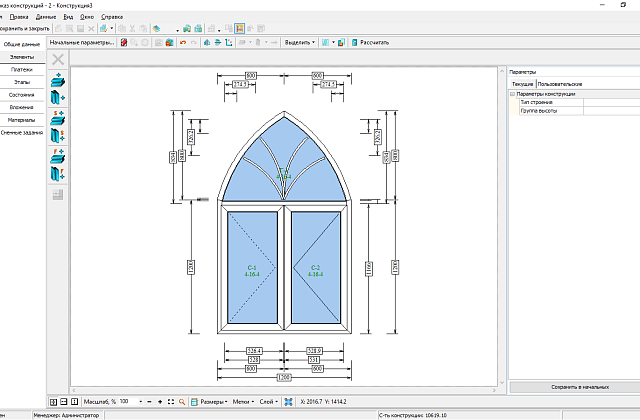
Task: Click the second view layout icon in bottom toolbar
Action: click(64, 402)
